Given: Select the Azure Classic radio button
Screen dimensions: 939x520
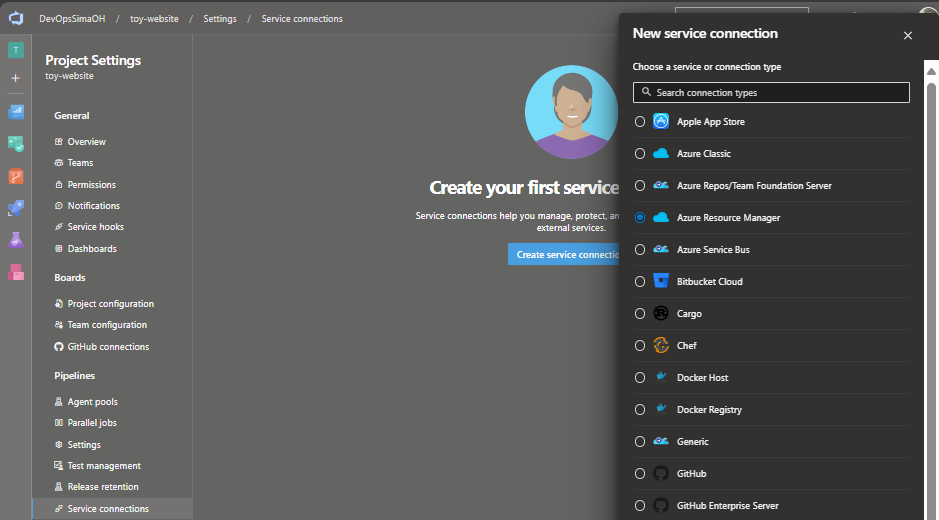Looking at the screenshot, I should point(640,153).
